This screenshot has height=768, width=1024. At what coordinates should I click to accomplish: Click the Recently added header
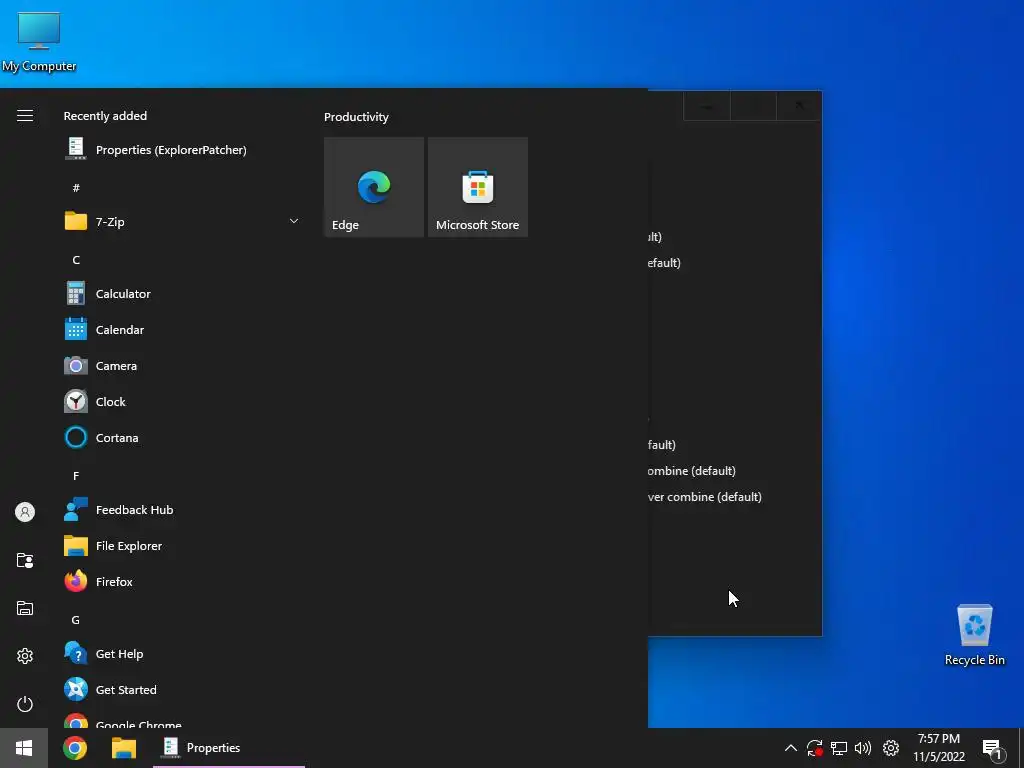point(105,116)
